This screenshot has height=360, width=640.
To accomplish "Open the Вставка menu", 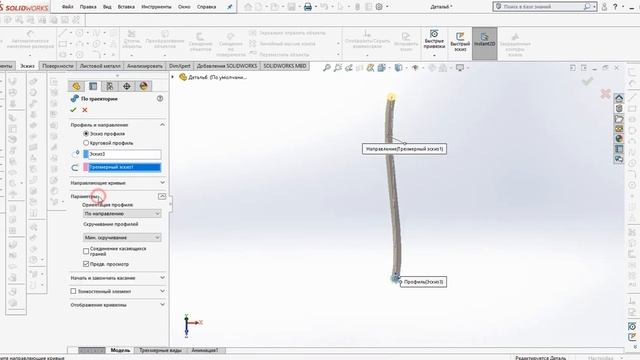I will click(x=126, y=7).
